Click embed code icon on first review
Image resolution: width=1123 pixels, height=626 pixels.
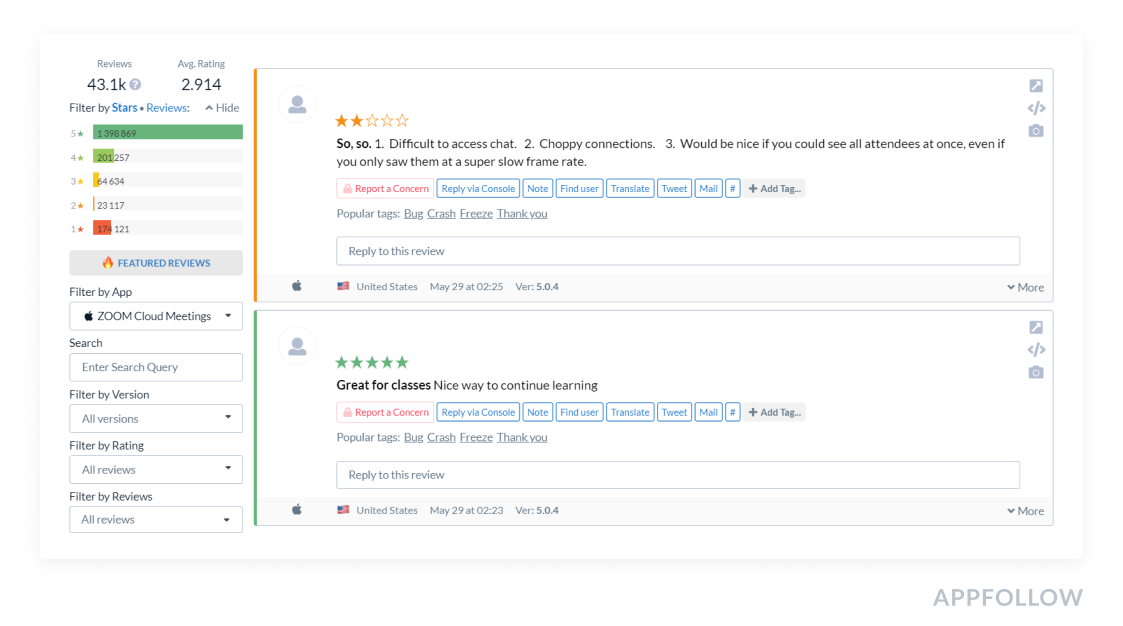1036,108
